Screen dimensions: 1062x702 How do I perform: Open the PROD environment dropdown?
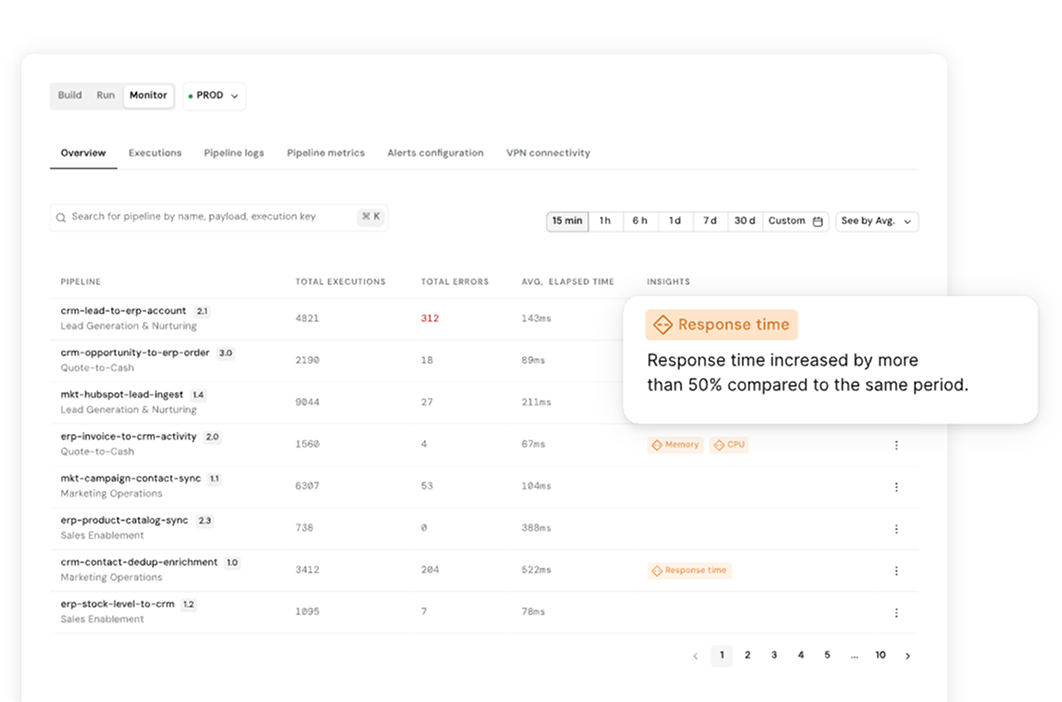point(214,96)
